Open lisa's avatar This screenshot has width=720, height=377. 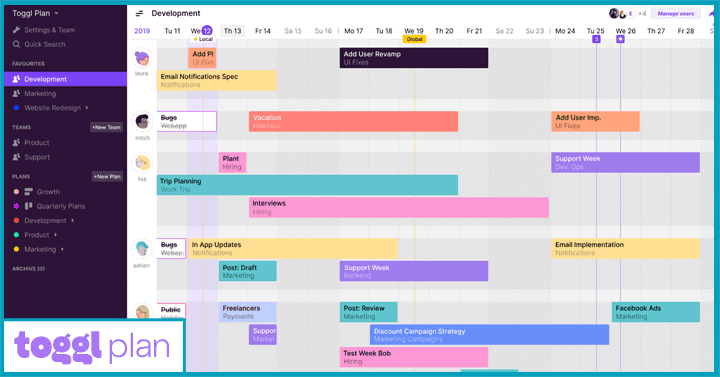click(x=142, y=163)
